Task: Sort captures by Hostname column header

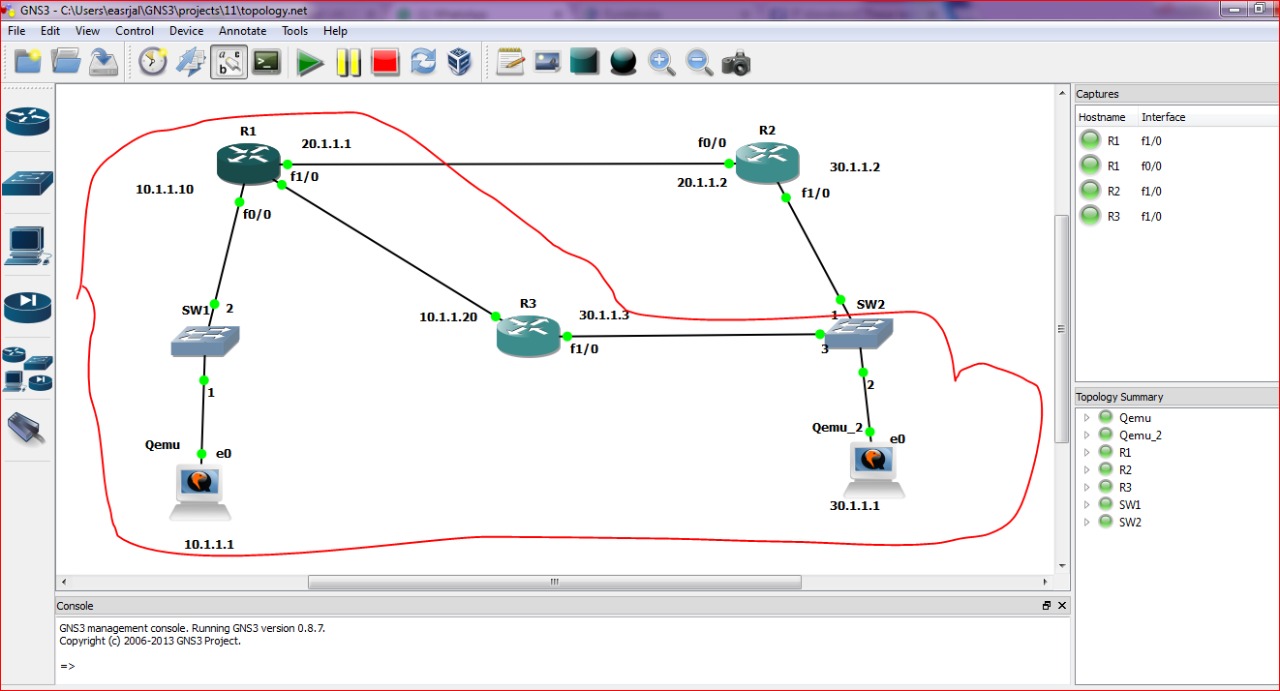Action: pyautogui.click(x=1103, y=117)
